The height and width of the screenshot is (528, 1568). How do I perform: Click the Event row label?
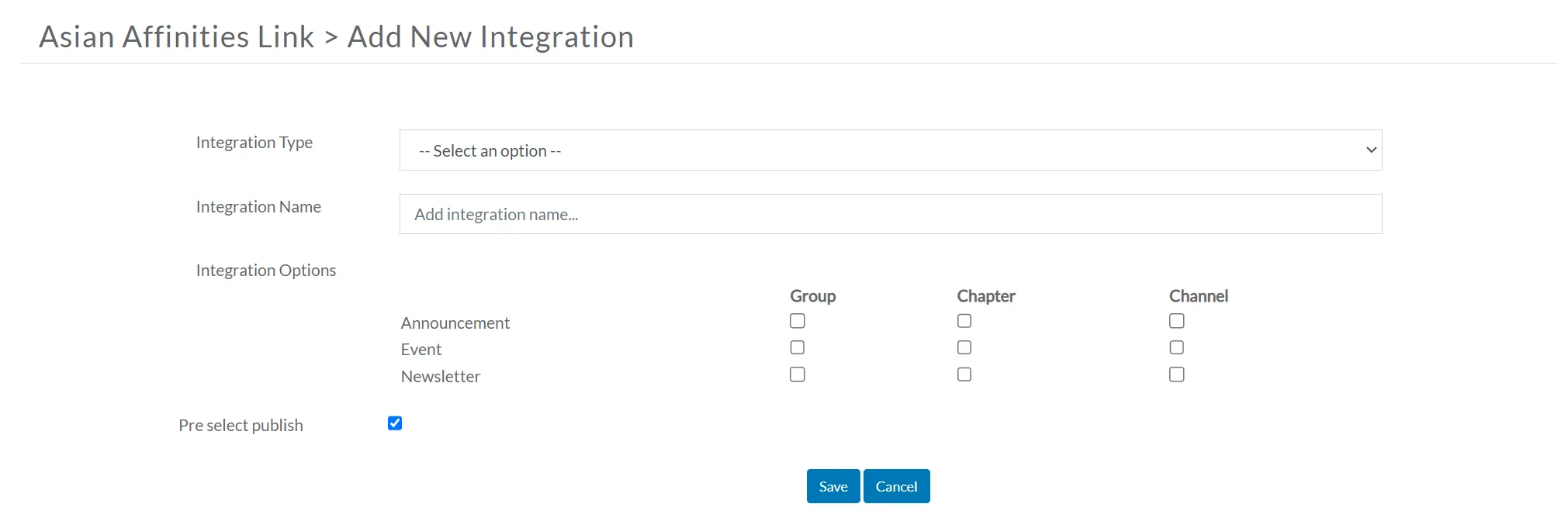pyautogui.click(x=421, y=349)
